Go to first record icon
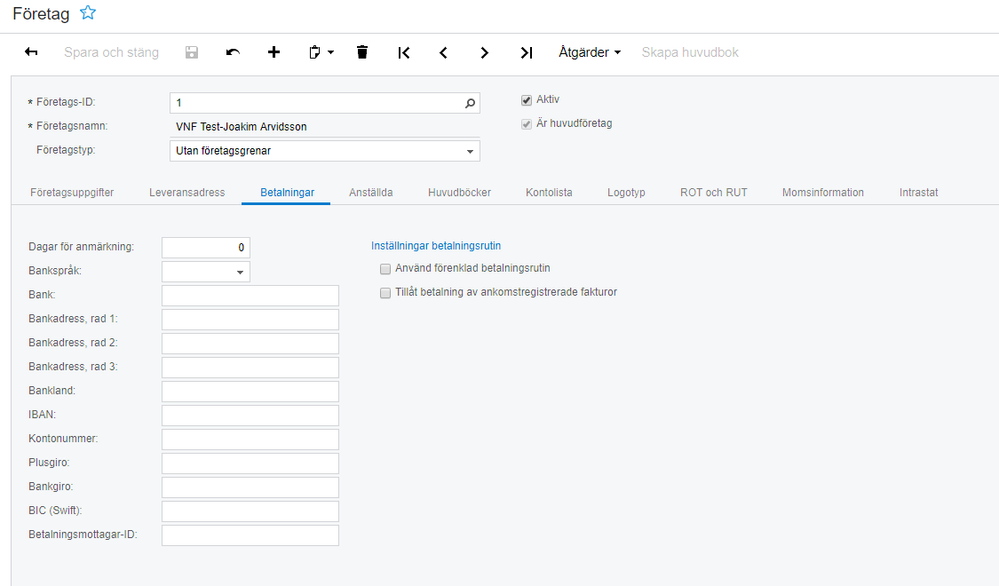999x586 pixels. click(x=404, y=52)
